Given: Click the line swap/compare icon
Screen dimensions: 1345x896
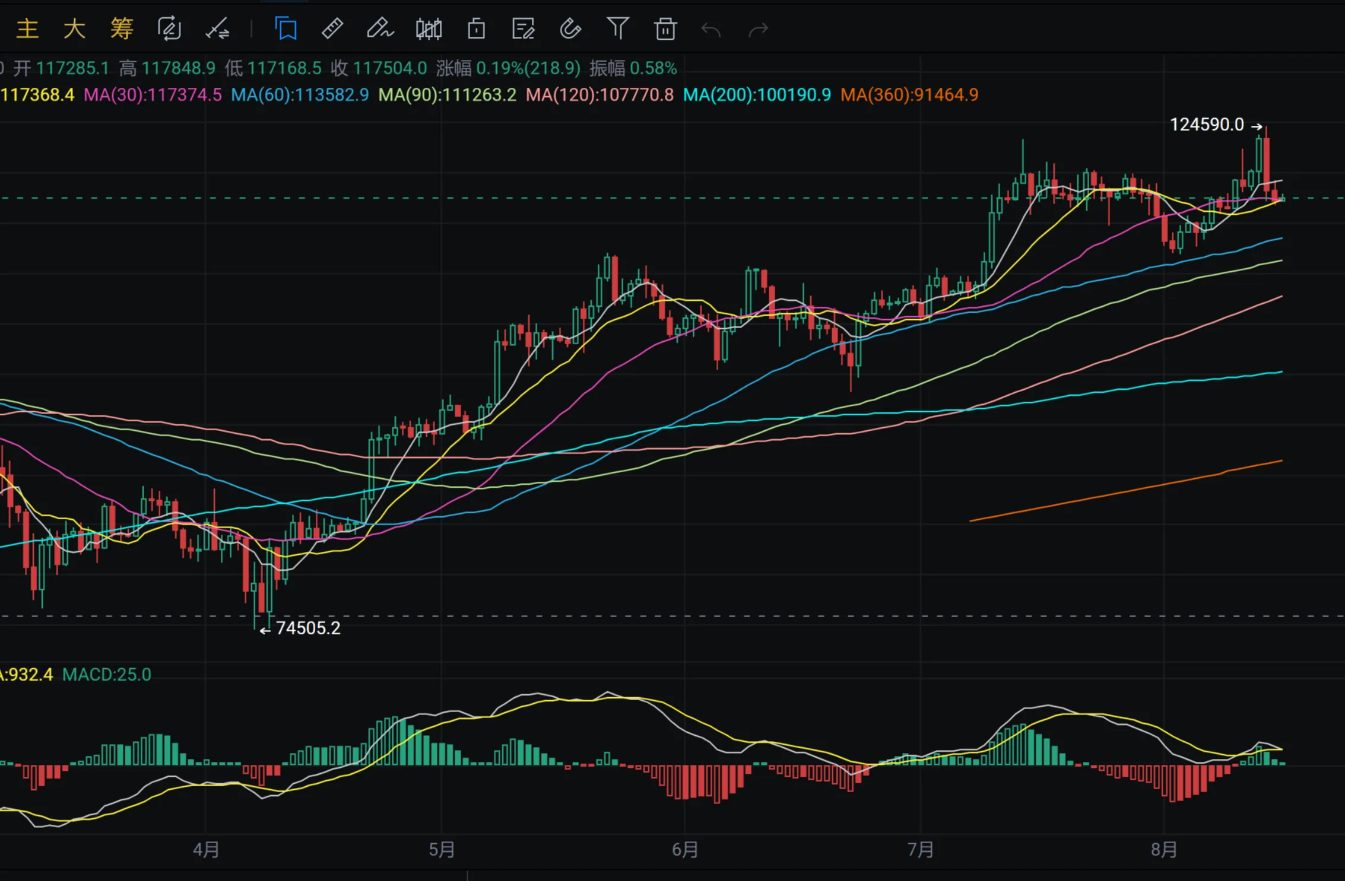Looking at the screenshot, I should coord(217,28).
